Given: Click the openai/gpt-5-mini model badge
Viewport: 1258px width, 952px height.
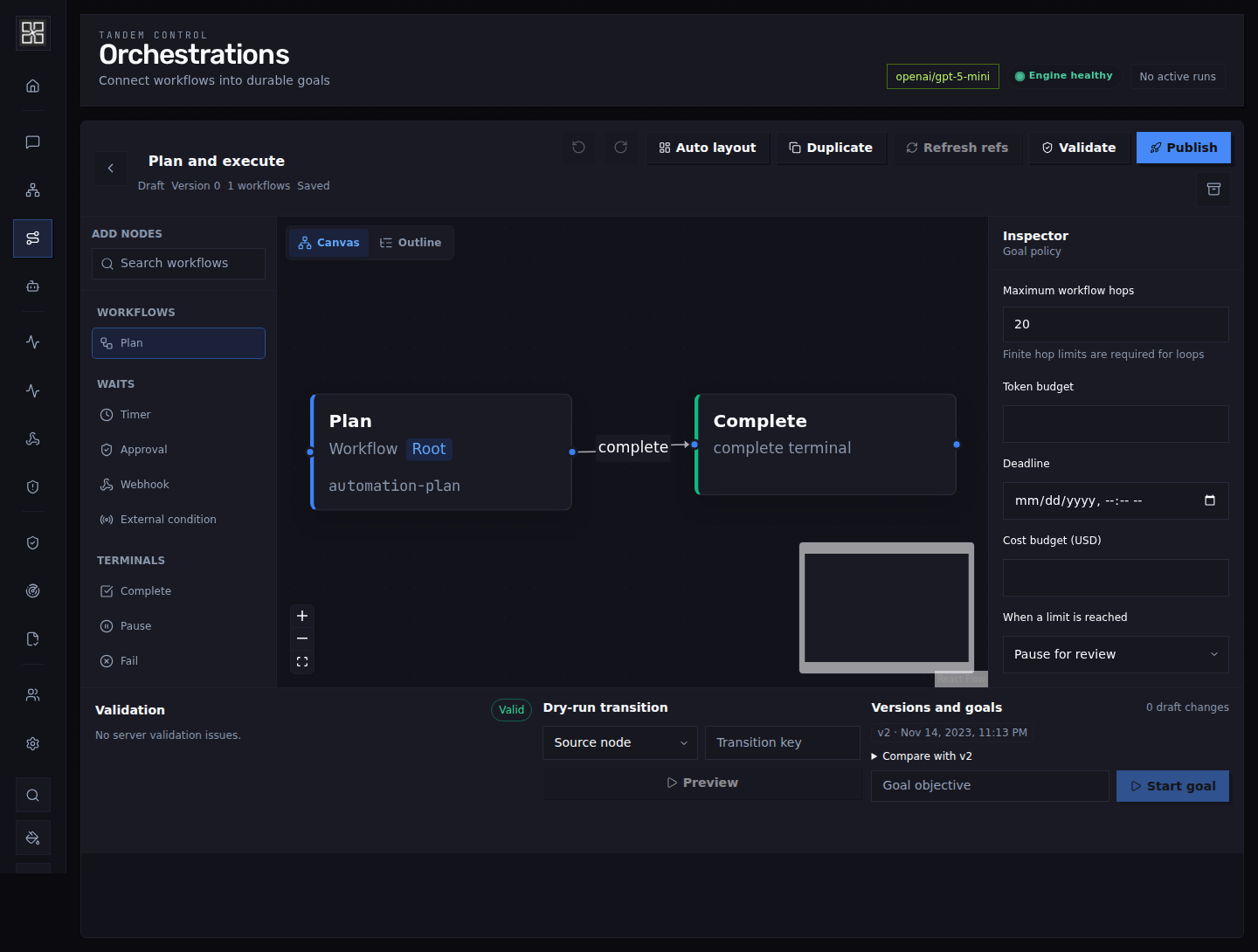Looking at the screenshot, I should click(943, 77).
